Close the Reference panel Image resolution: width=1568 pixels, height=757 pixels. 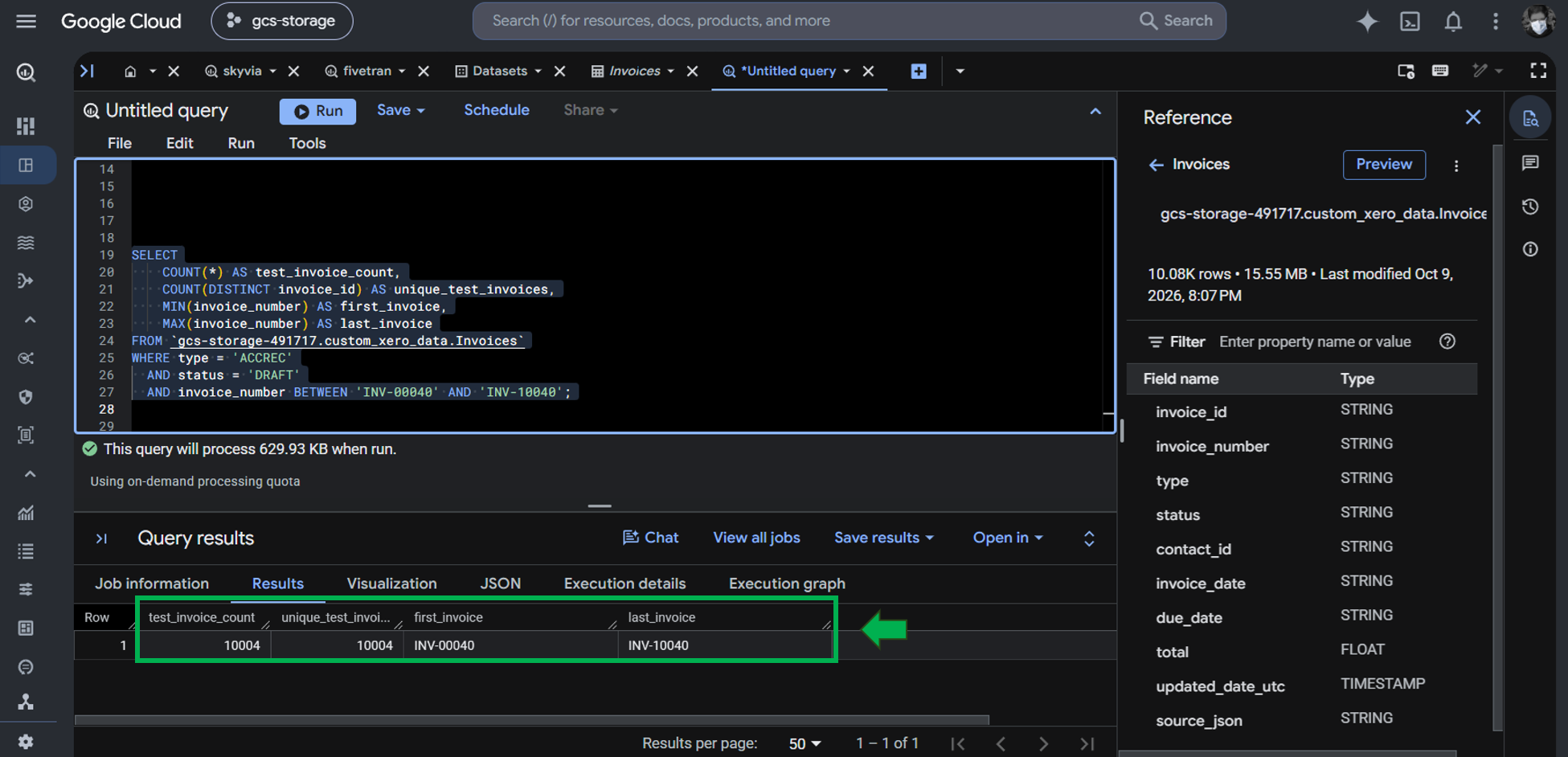pos(1472,117)
